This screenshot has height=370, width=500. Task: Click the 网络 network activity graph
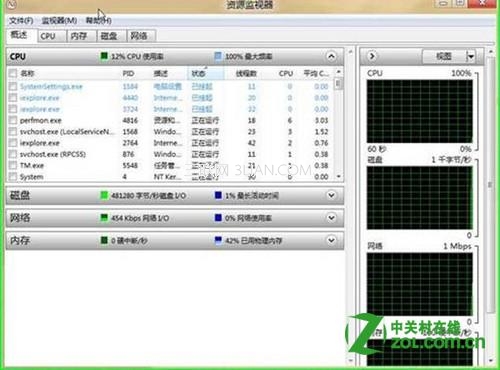(420, 284)
